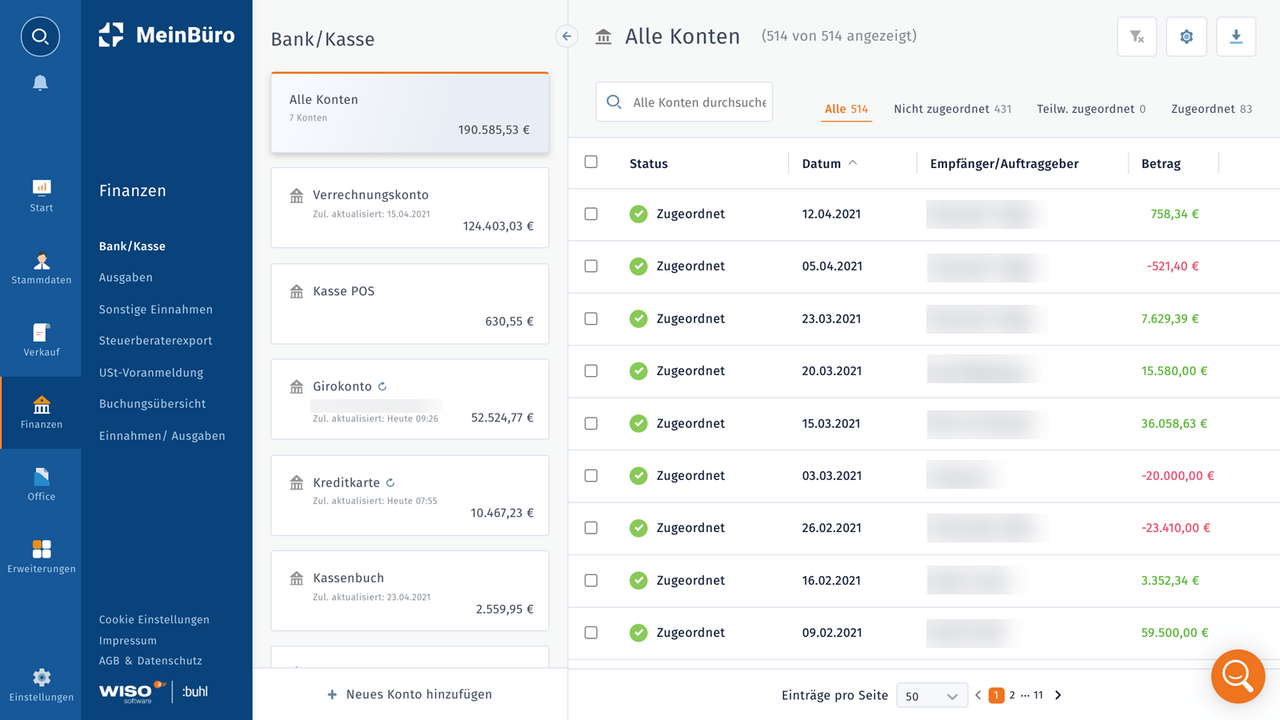Focus Alle Konten durchsuchen search field
Viewport: 1280px width, 720px height.
point(684,102)
